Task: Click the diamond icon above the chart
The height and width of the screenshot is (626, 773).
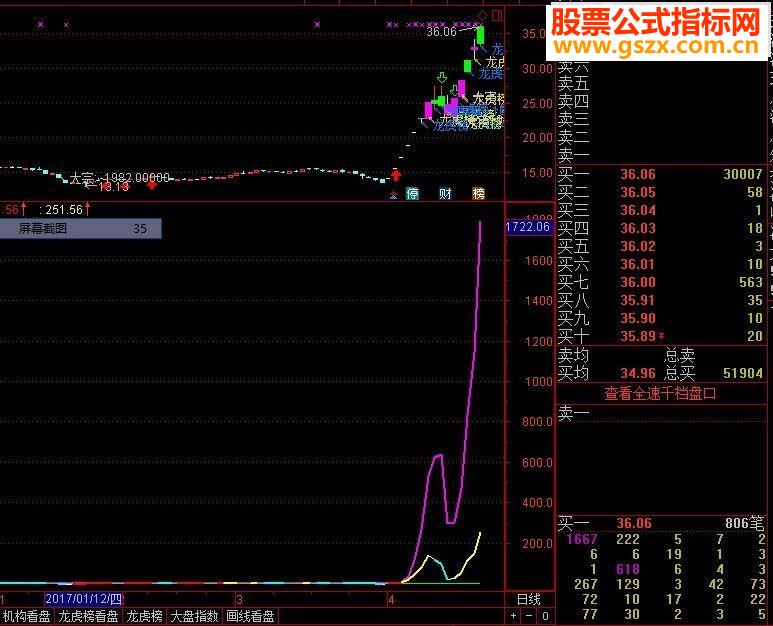Action: pyautogui.click(x=482, y=16)
